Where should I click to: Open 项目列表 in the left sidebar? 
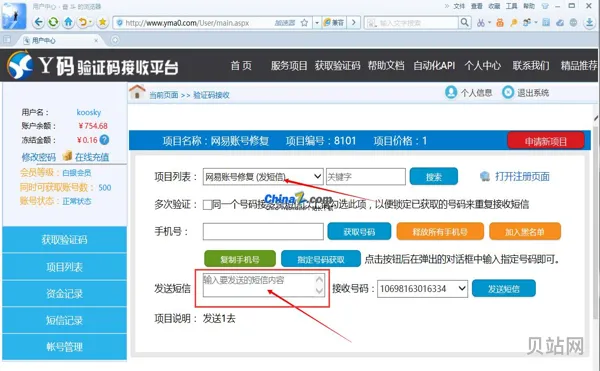(x=64, y=267)
